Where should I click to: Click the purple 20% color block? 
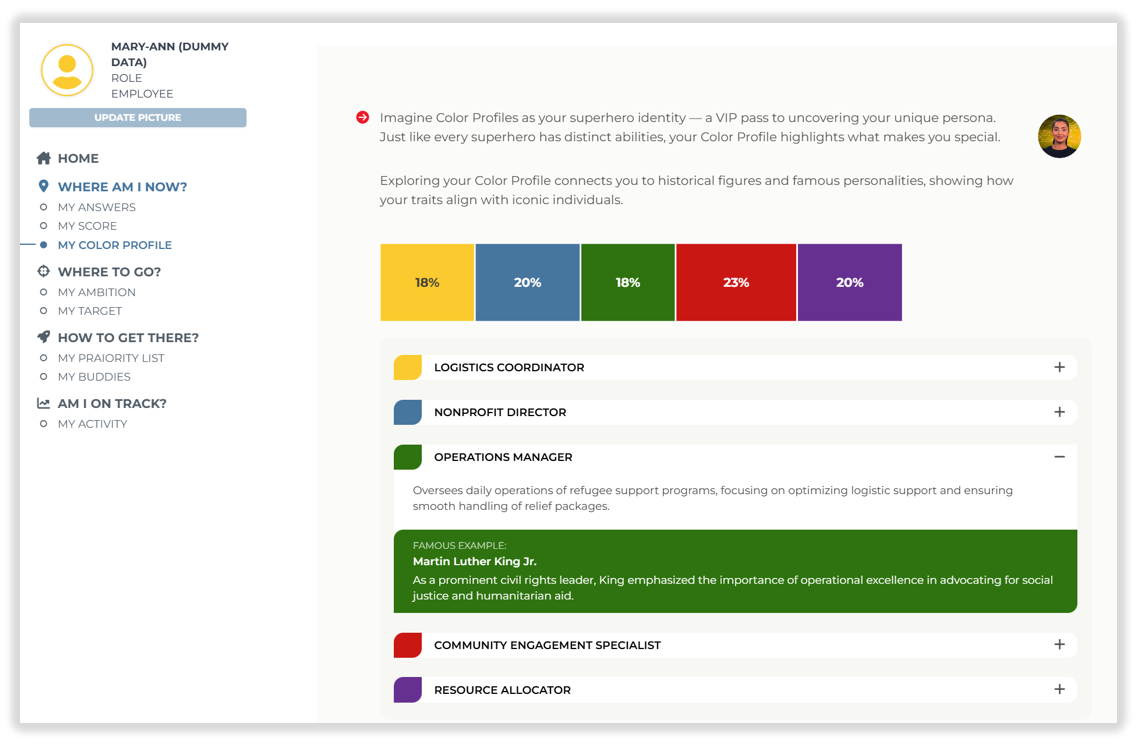(850, 282)
